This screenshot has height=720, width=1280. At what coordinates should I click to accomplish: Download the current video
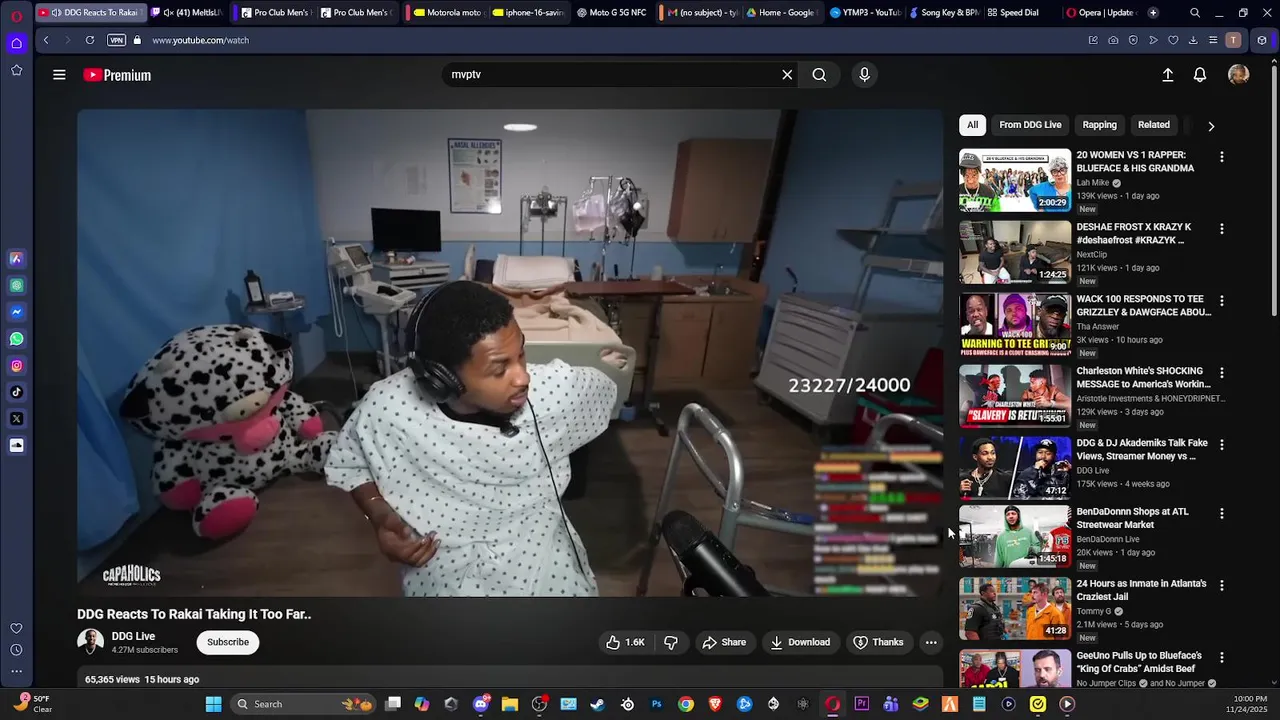pos(800,642)
